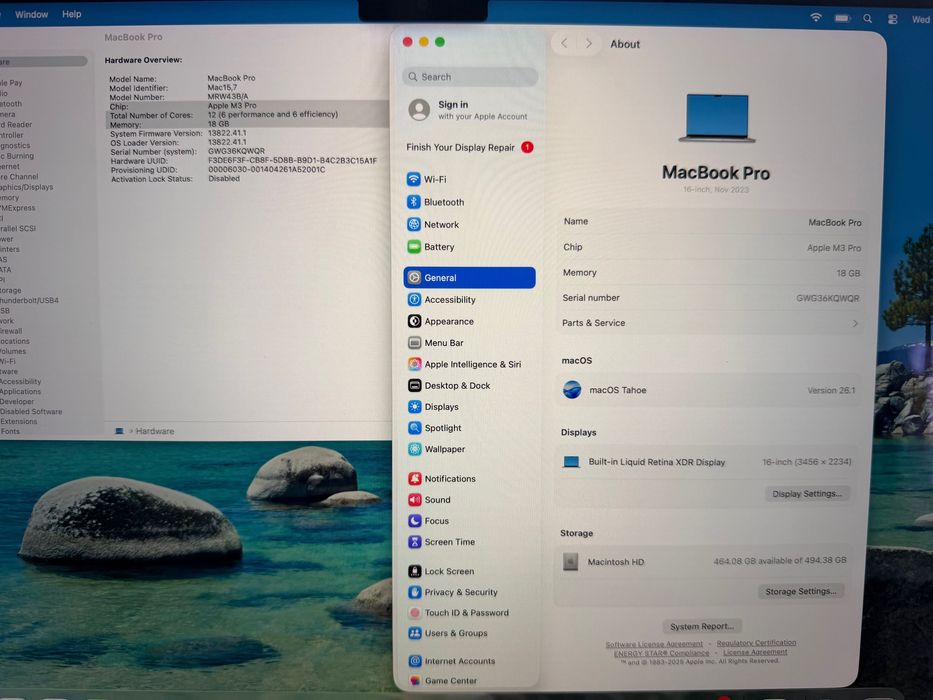Select Developer in System Information sidebar
Screen dimensions: 933x700
[17, 402]
